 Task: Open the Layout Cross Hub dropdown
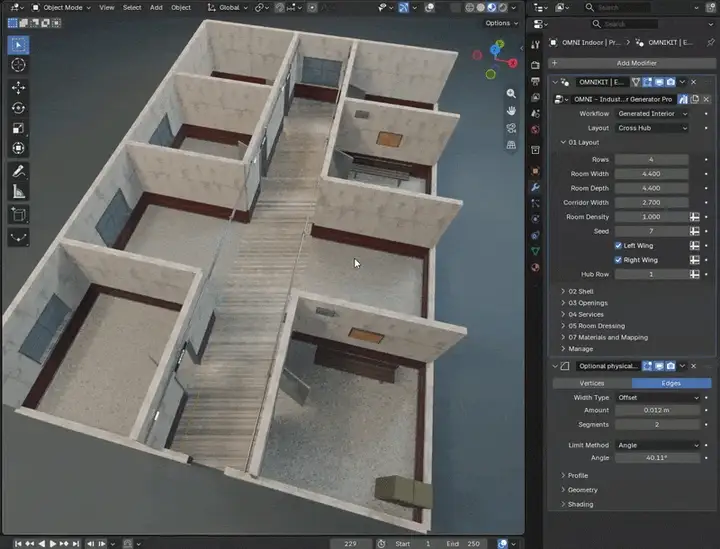pos(652,128)
